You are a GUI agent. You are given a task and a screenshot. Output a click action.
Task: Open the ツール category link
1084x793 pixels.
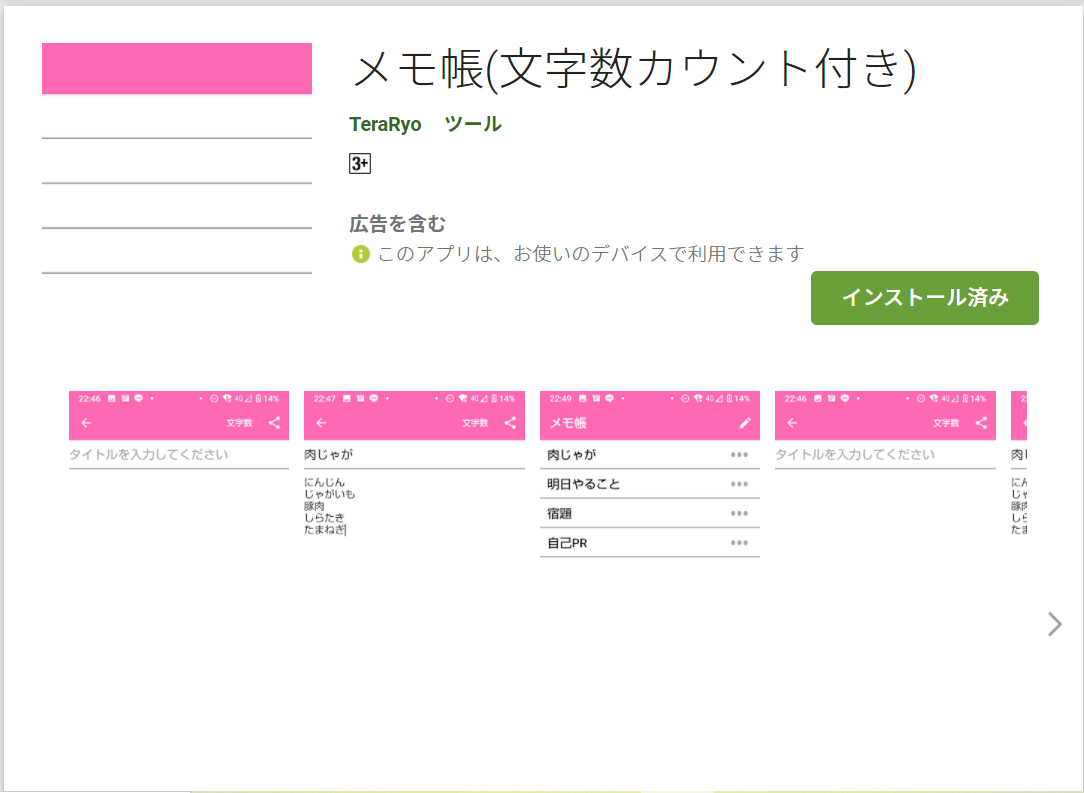[473, 124]
